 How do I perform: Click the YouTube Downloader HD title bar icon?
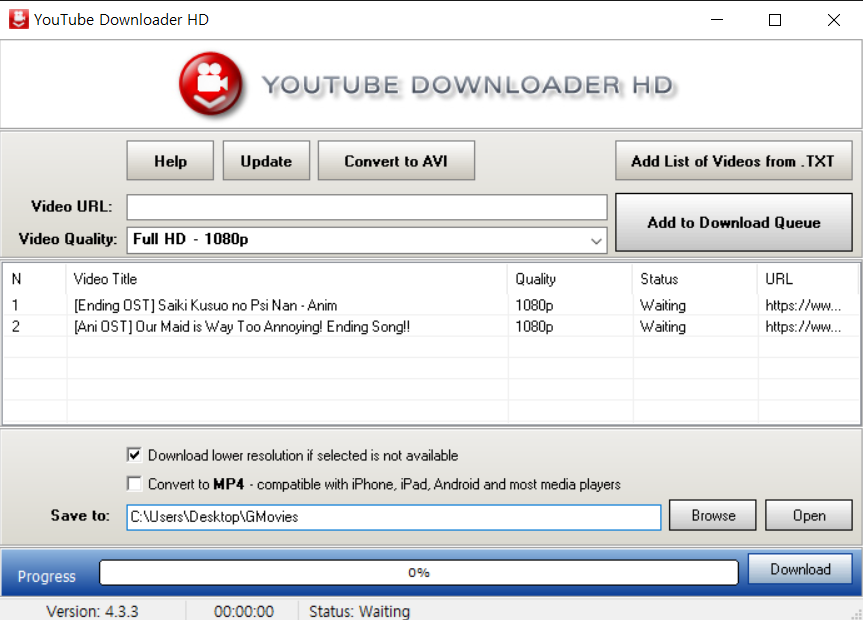coord(18,19)
